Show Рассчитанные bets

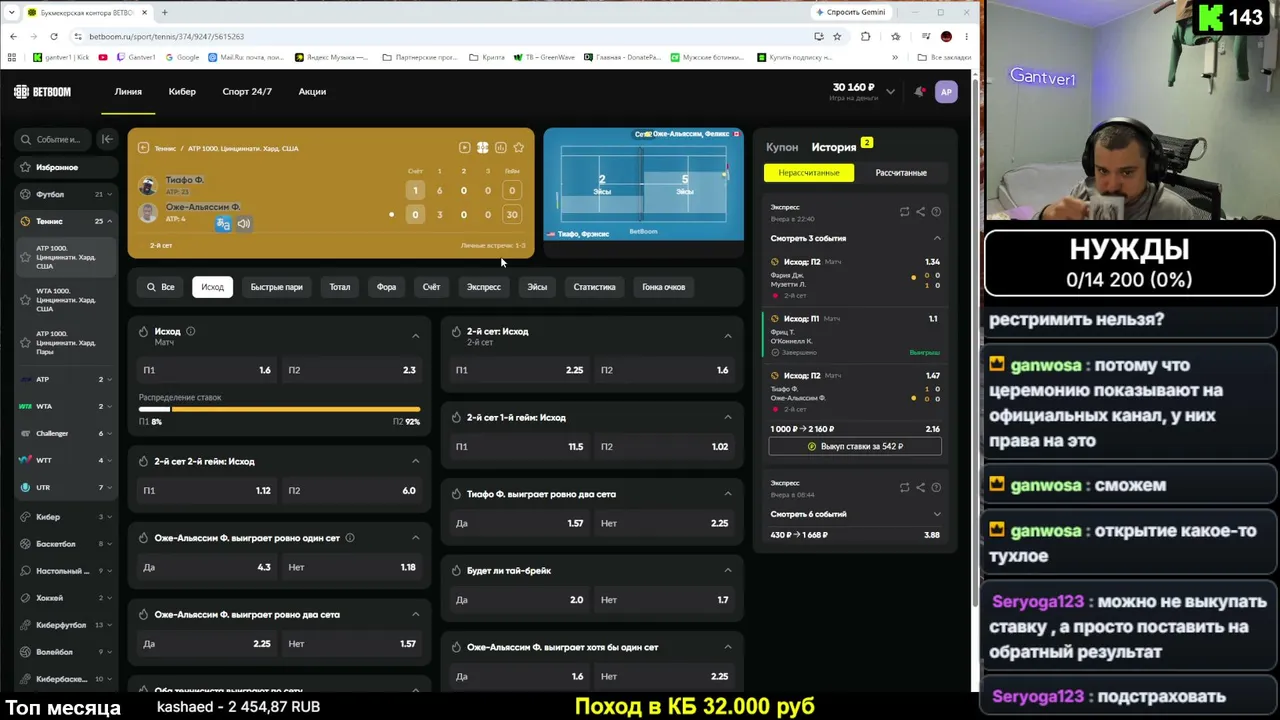(x=901, y=173)
